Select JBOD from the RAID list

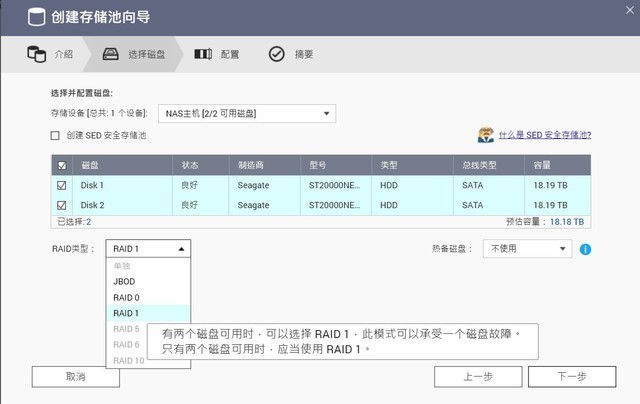[x=148, y=282]
